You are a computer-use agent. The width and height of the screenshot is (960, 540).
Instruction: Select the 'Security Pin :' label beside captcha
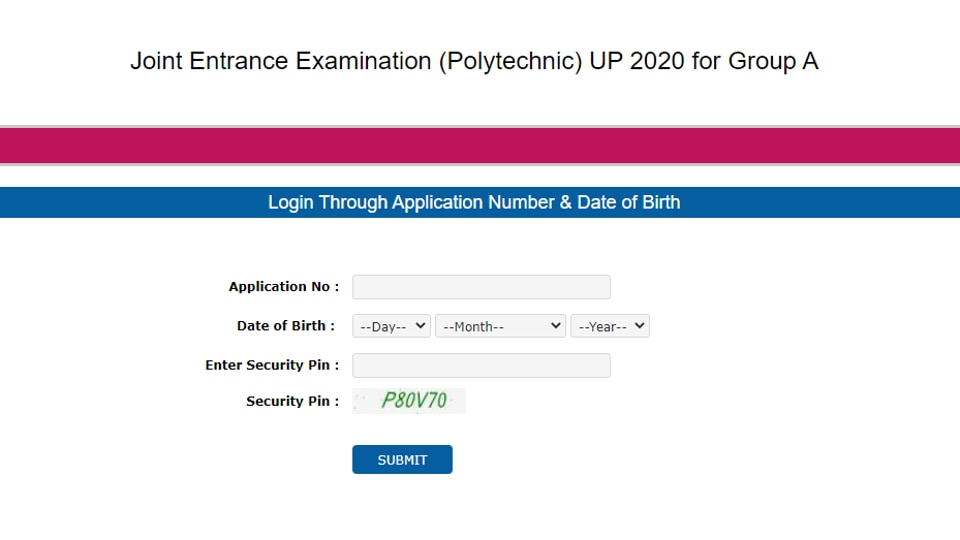point(293,401)
